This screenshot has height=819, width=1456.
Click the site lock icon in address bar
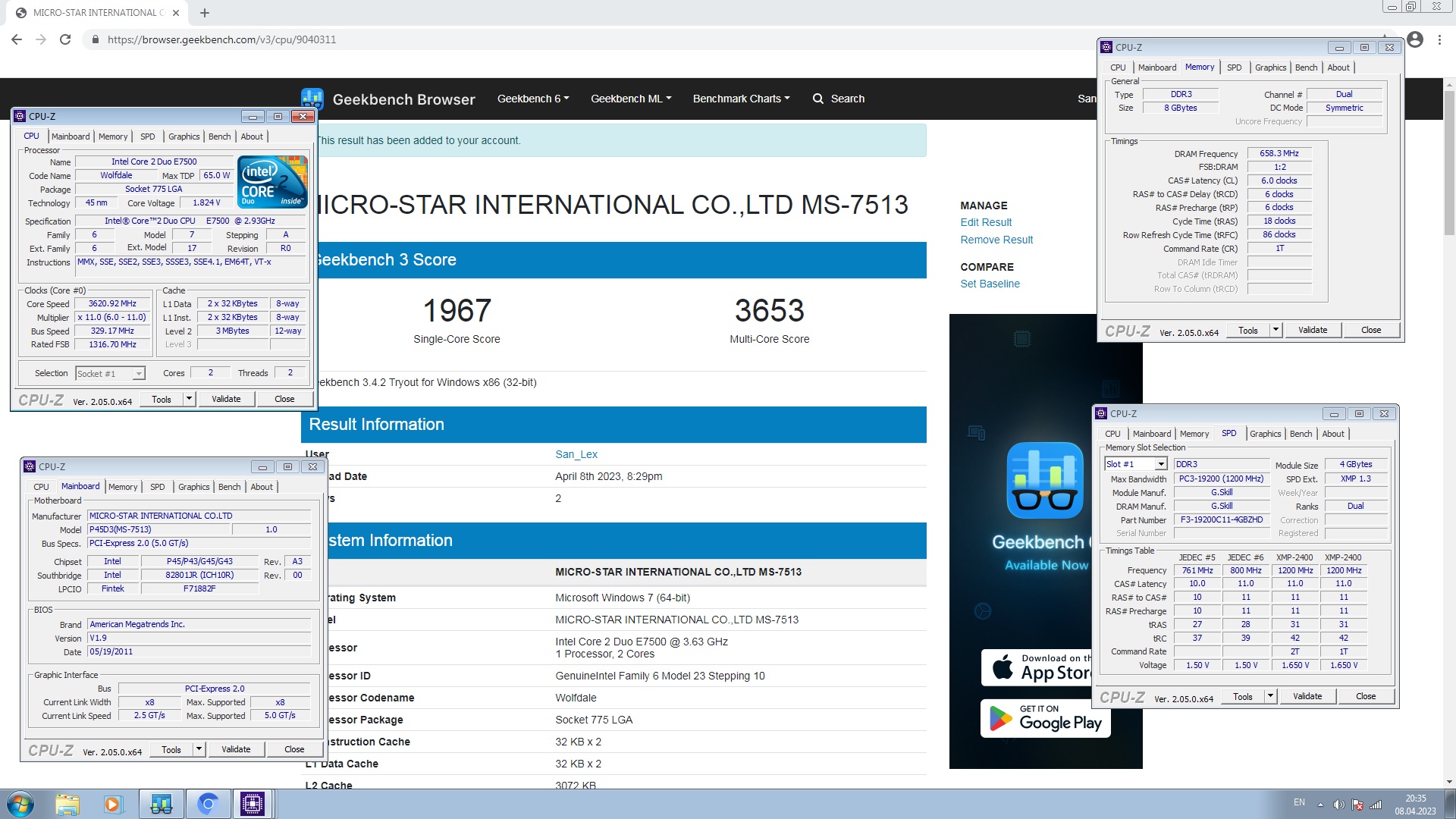click(95, 39)
